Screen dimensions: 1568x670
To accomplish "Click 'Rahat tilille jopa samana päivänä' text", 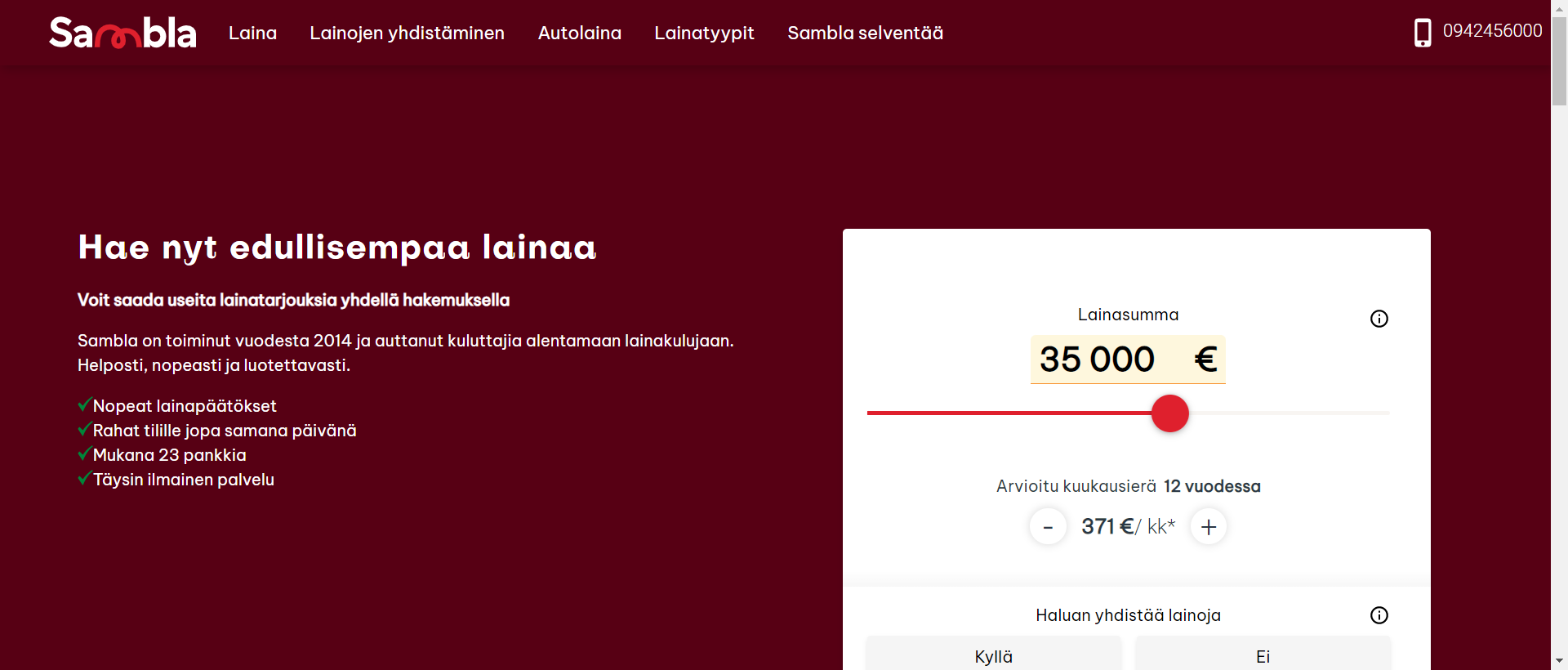I will (x=225, y=431).
